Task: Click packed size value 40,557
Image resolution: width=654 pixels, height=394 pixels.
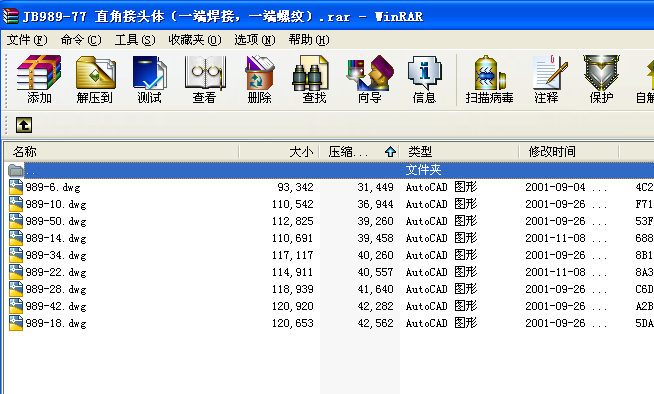Action: pos(375,272)
